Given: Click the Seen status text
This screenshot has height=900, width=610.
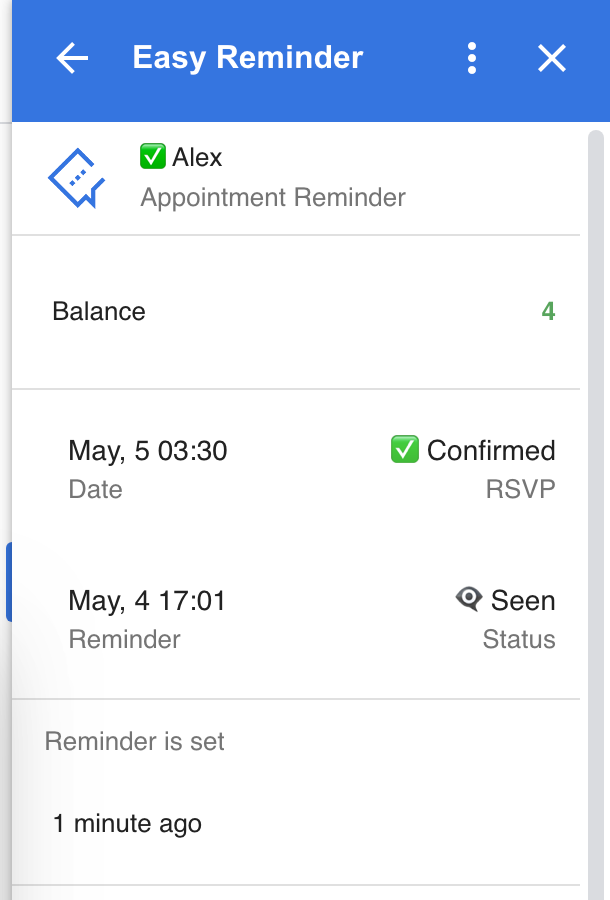Looking at the screenshot, I should pyautogui.click(x=522, y=601).
